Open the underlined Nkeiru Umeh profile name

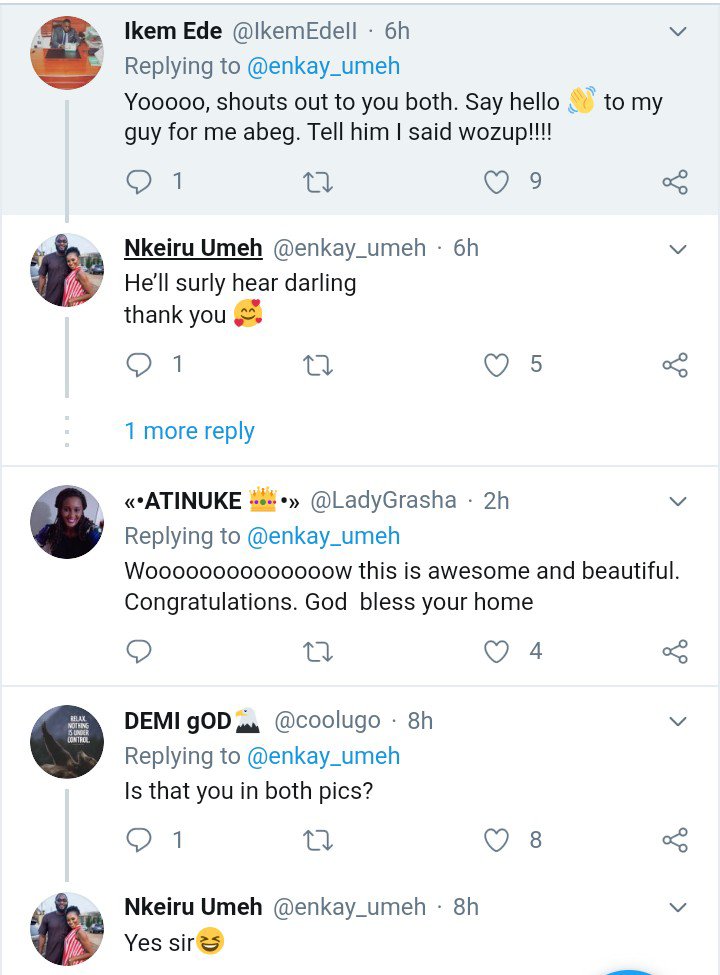click(x=193, y=248)
